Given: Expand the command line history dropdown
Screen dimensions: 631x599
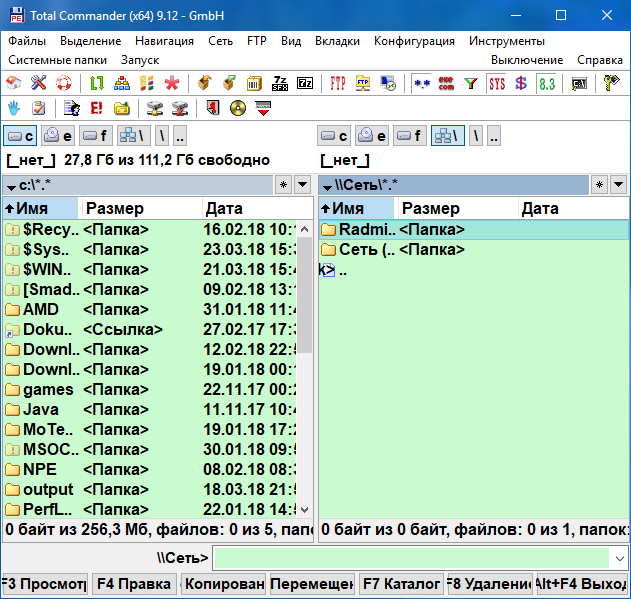Looking at the screenshot, I should tap(620, 558).
